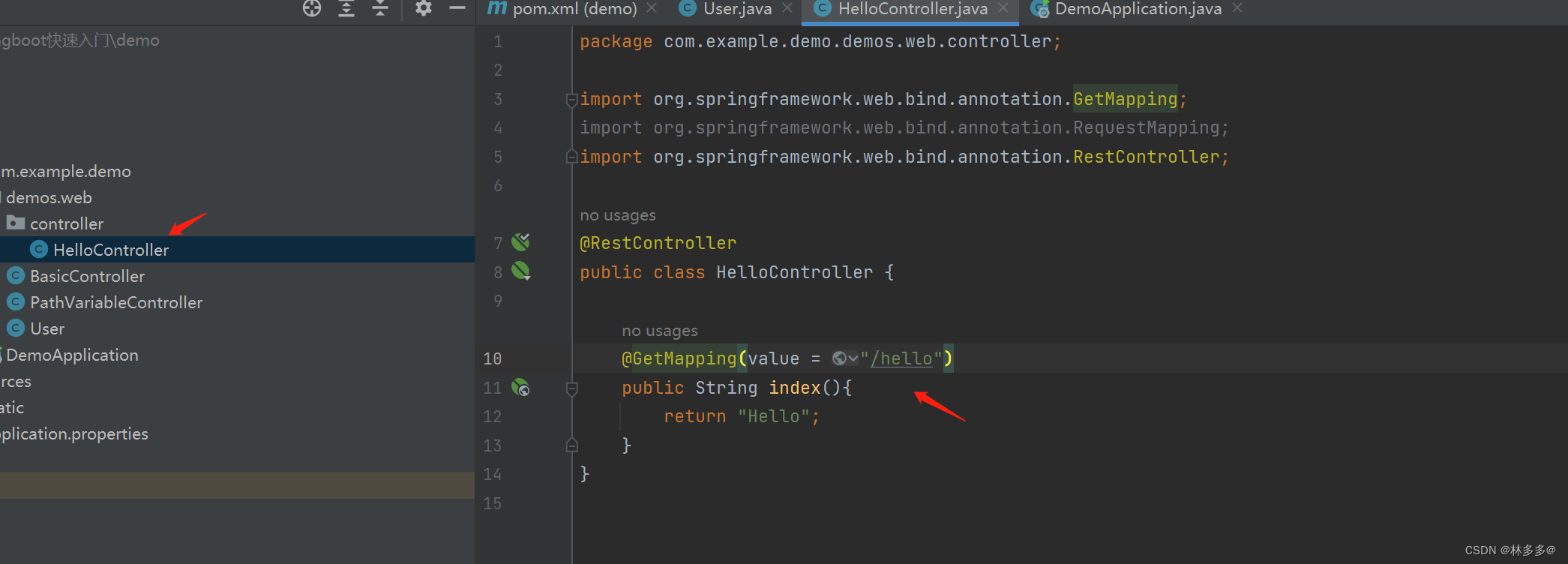Click the Select Opened File target icon
This screenshot has height=564, width=1568.
[312, 8]
